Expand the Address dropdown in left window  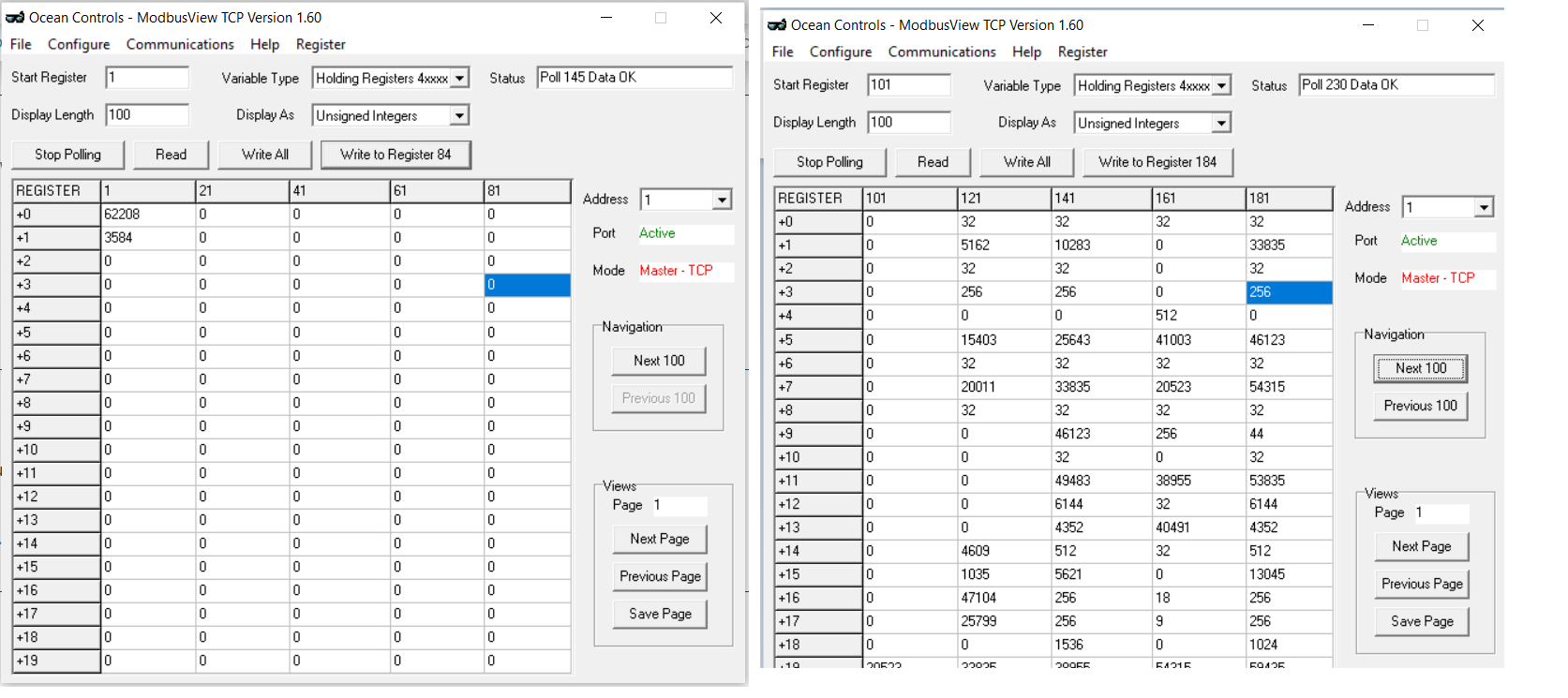pos(722,200)
